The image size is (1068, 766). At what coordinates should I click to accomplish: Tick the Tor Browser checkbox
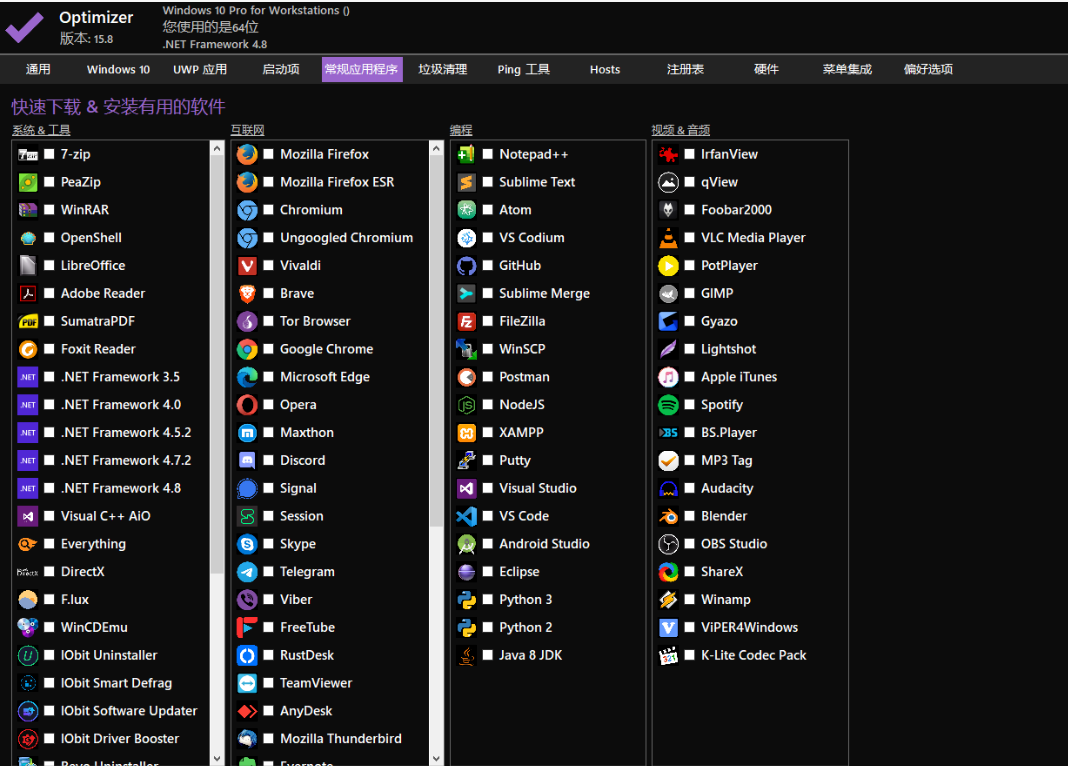268,321
